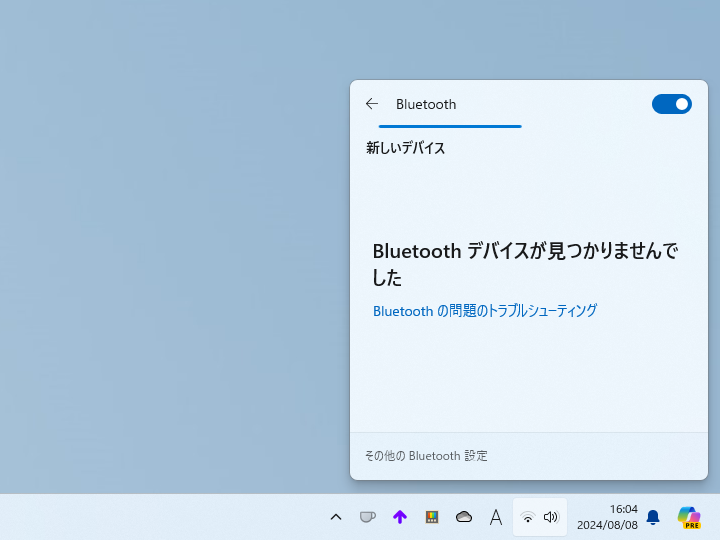The width and height of the screenshot is (720, 540).
Task: Go back using the arrow beside Bluetooth
Action: (372, 104)
